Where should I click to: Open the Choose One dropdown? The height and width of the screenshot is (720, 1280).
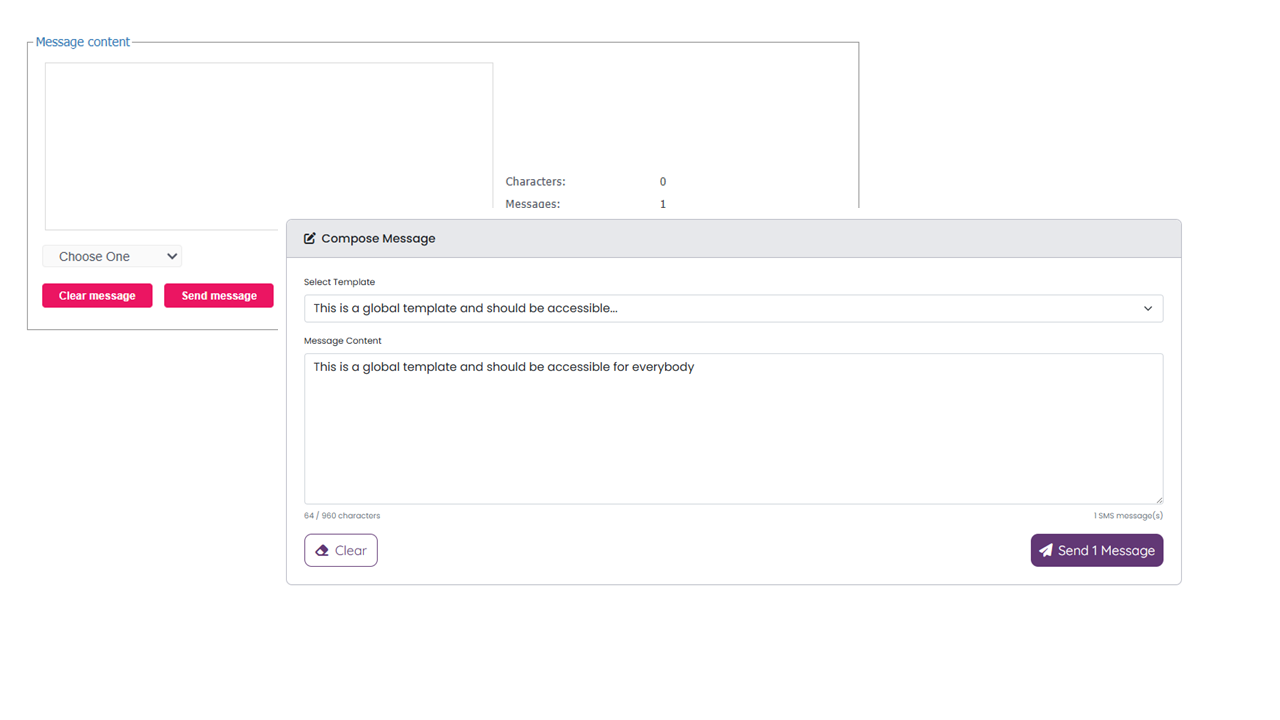112,257
